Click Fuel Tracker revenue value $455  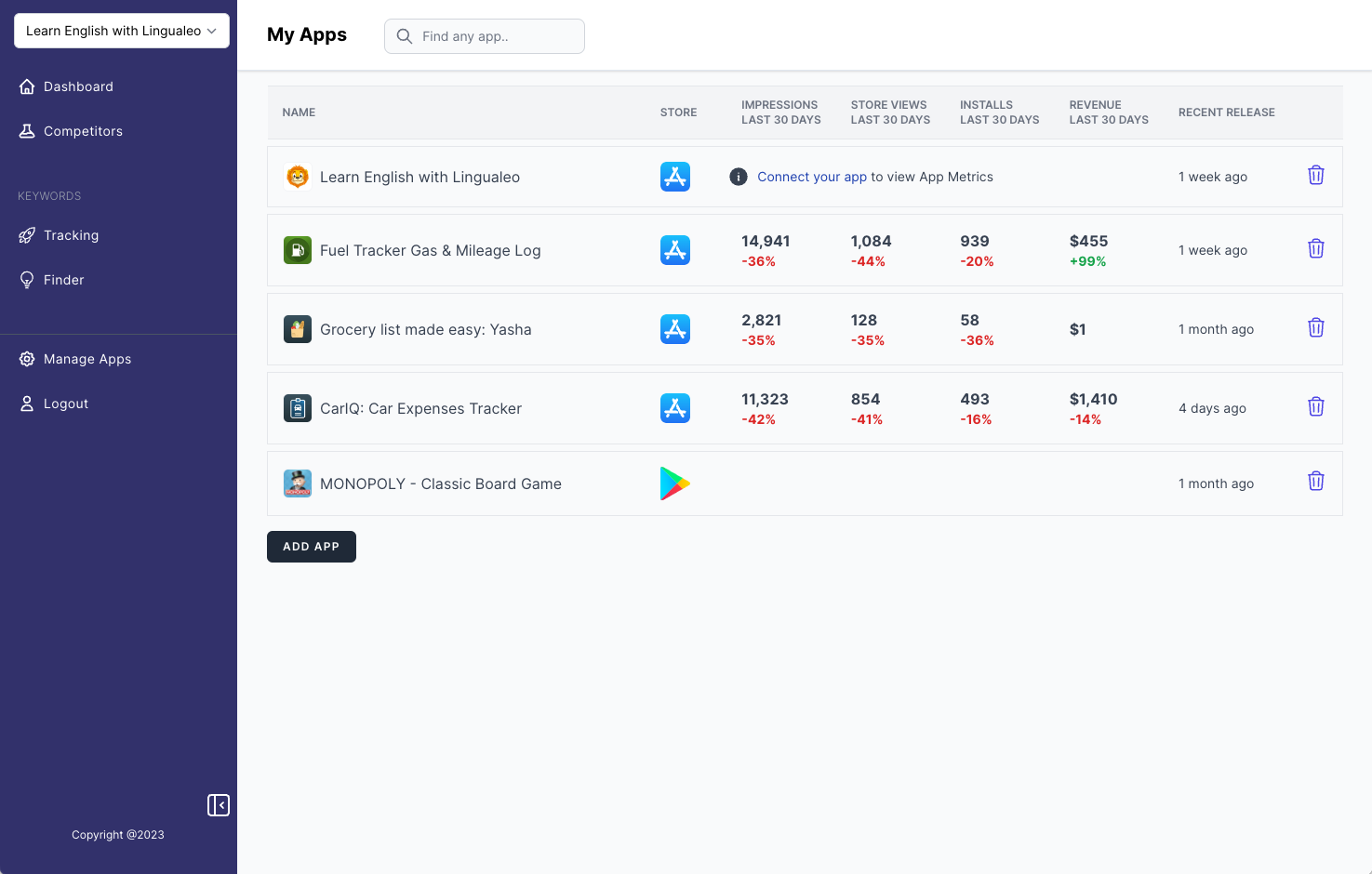pyautogui.click(x=1089, y=241)
